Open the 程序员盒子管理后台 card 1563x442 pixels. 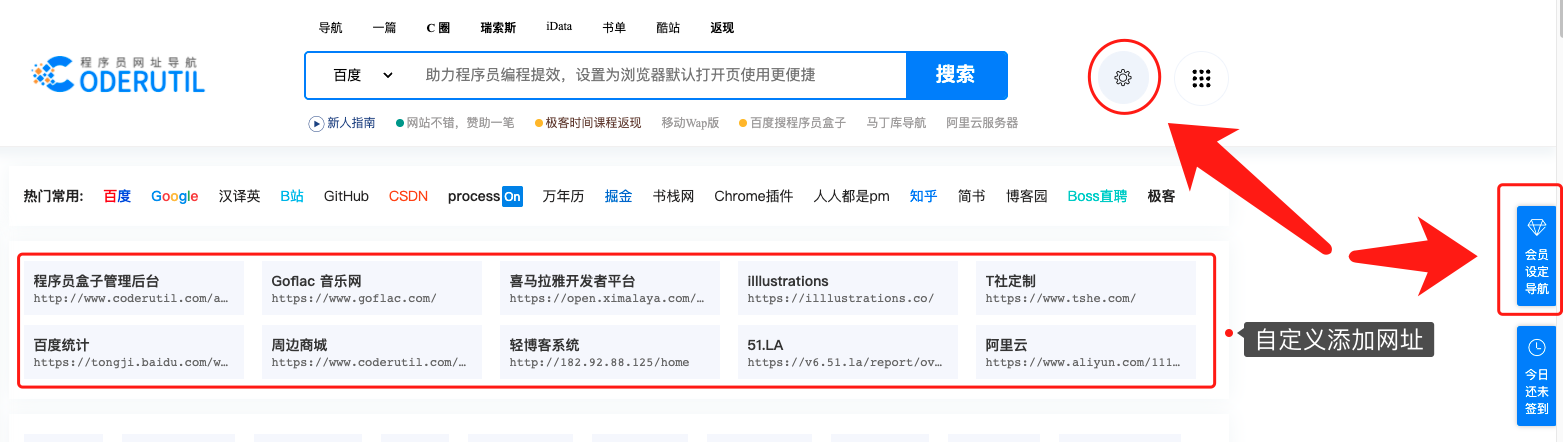tap(134, 289)
